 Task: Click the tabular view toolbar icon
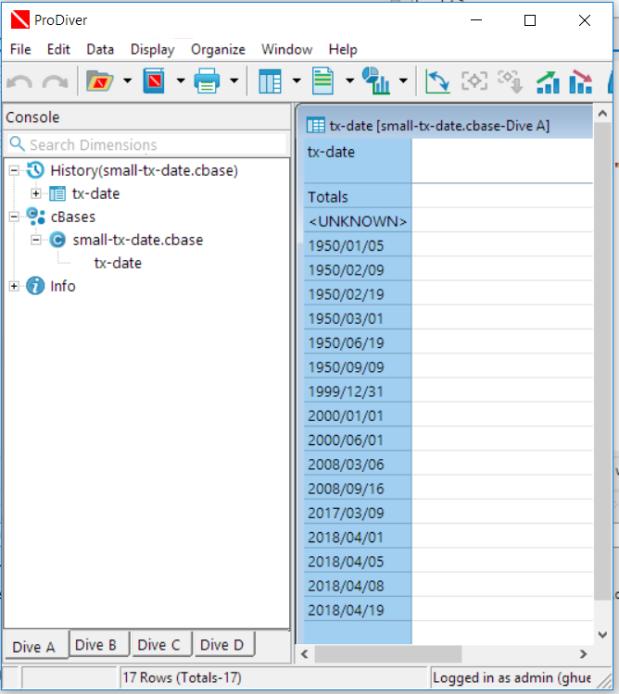coord(270,81)
